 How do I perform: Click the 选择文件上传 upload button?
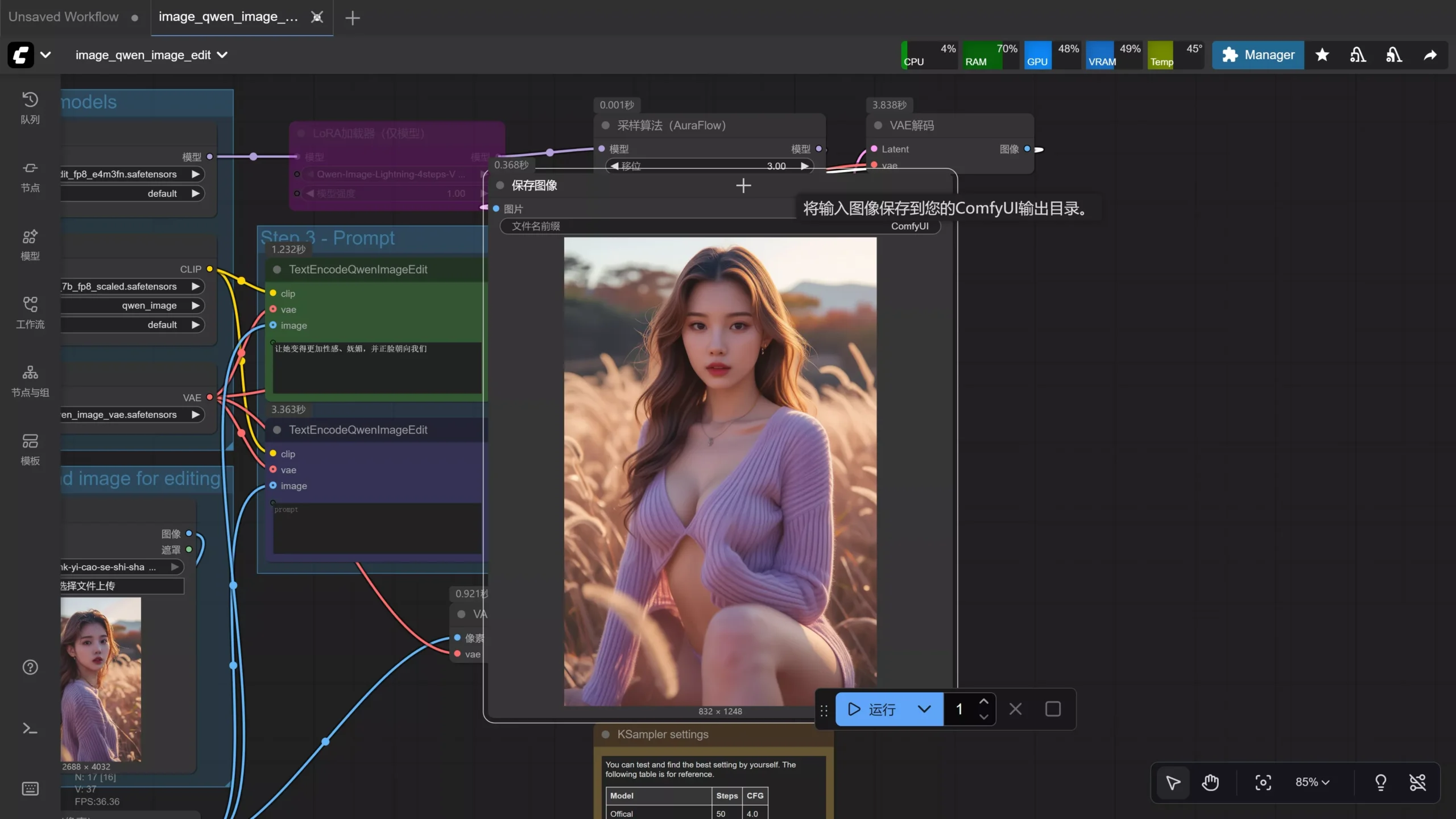[121, 585]
